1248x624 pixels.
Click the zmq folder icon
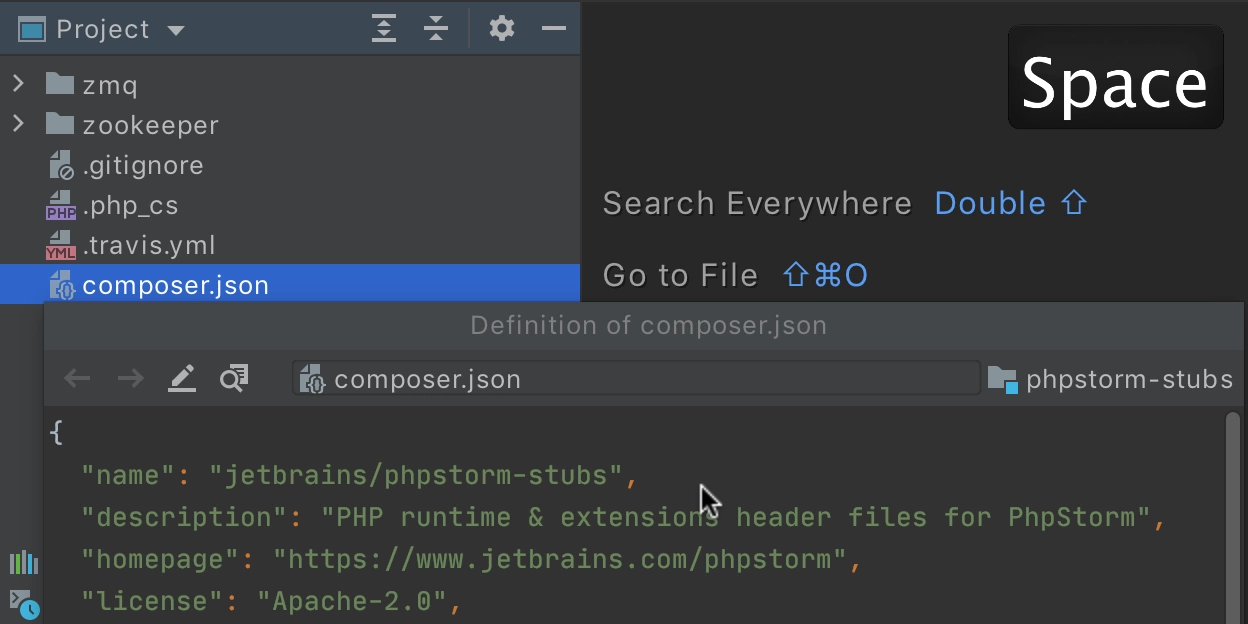pos(60,84)
